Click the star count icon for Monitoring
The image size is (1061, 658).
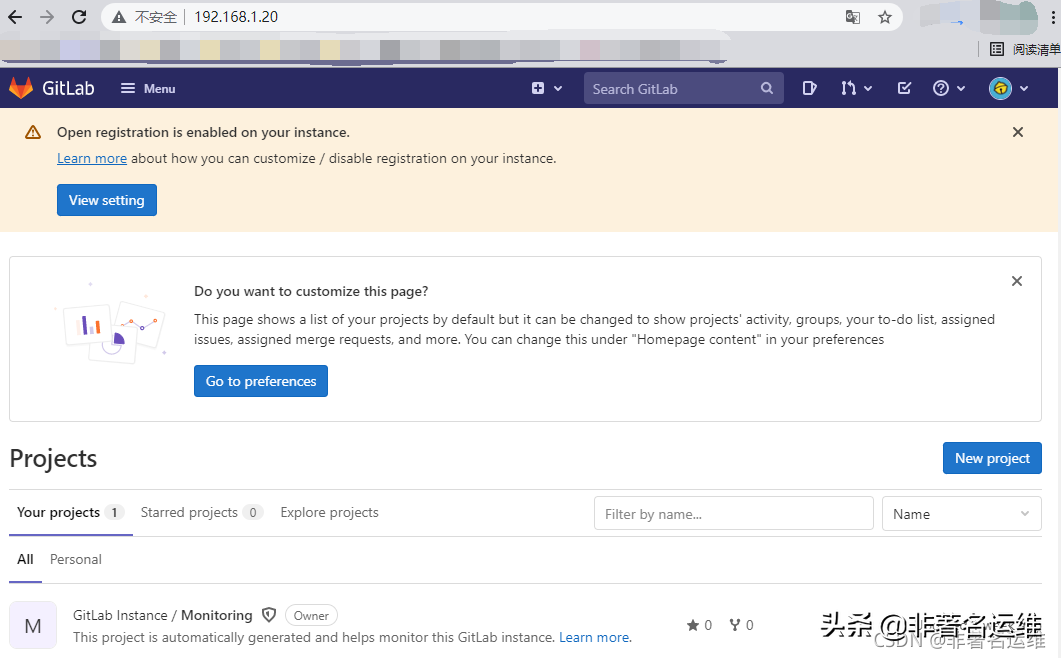coord(693,626)
